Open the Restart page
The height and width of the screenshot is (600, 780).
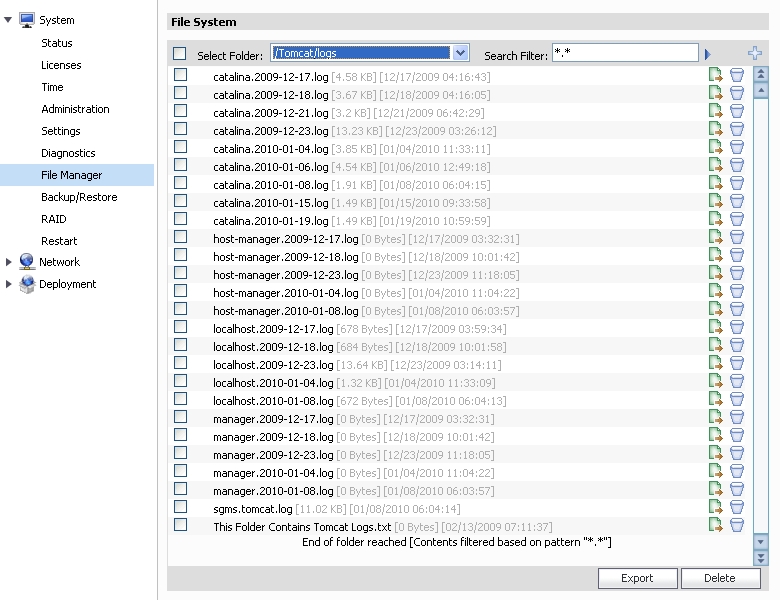tap(59, 241)
